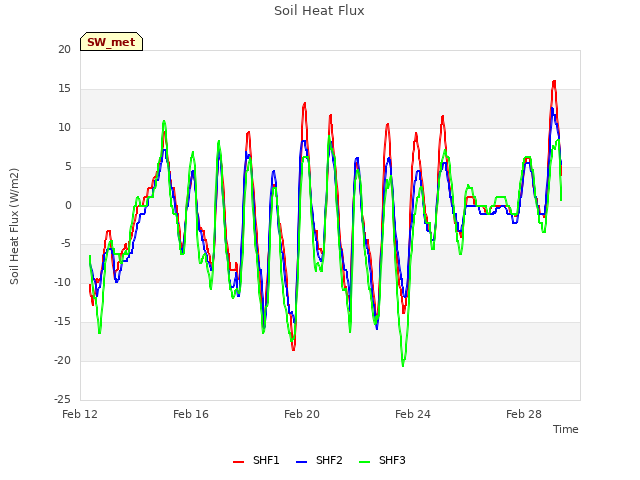Screen dimensions: 640x480
Task: Select the Feb 28 x-axis label
Action: click(x=524, y=414)
